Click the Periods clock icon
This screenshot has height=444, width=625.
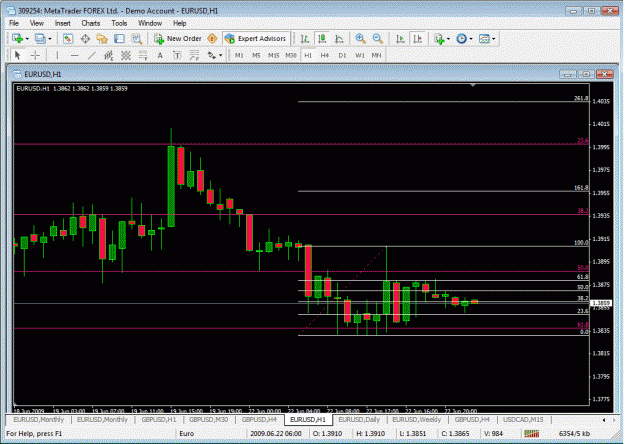pos(461,39)
